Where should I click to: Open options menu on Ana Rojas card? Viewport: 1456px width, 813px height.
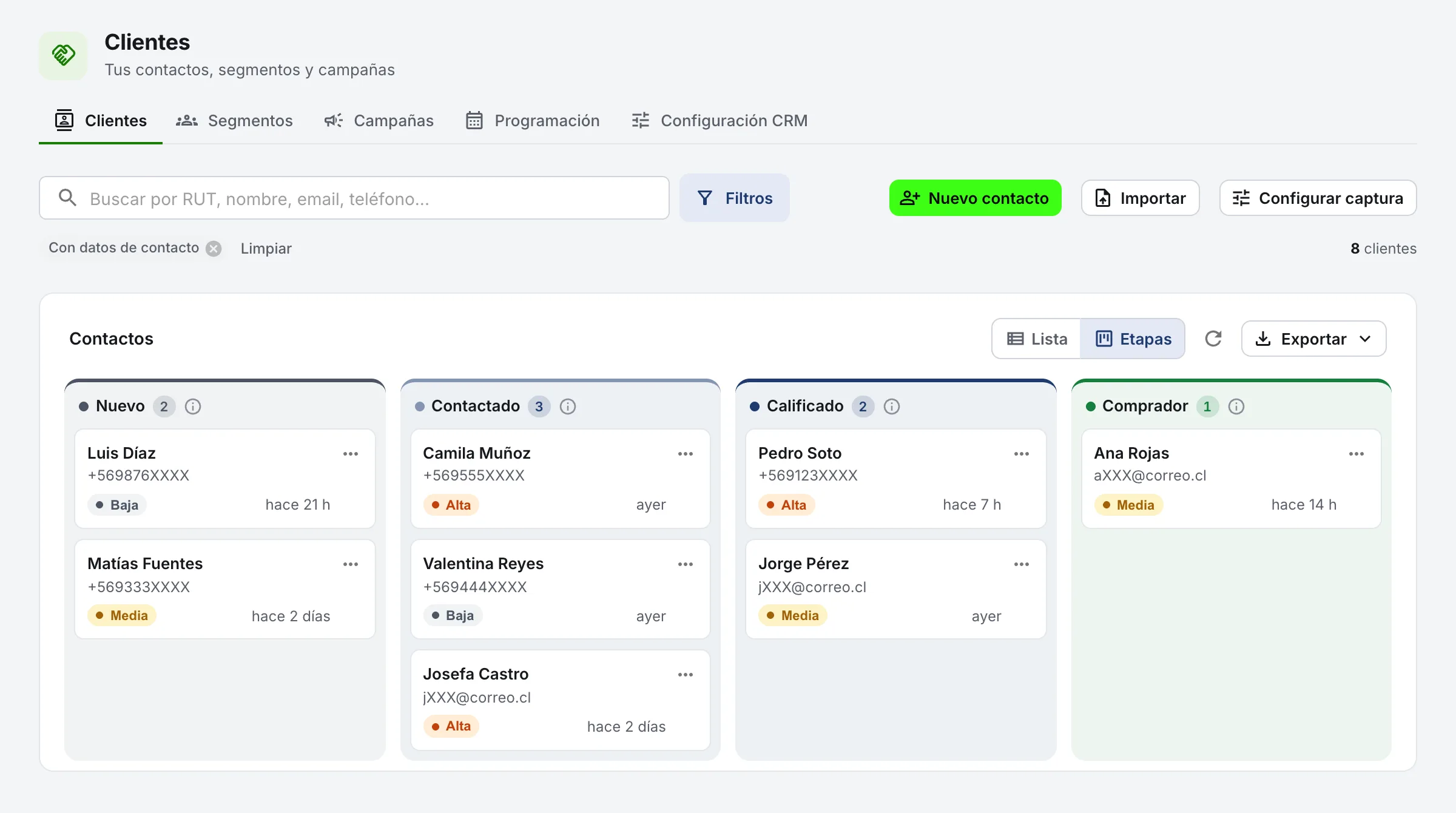1357,454
